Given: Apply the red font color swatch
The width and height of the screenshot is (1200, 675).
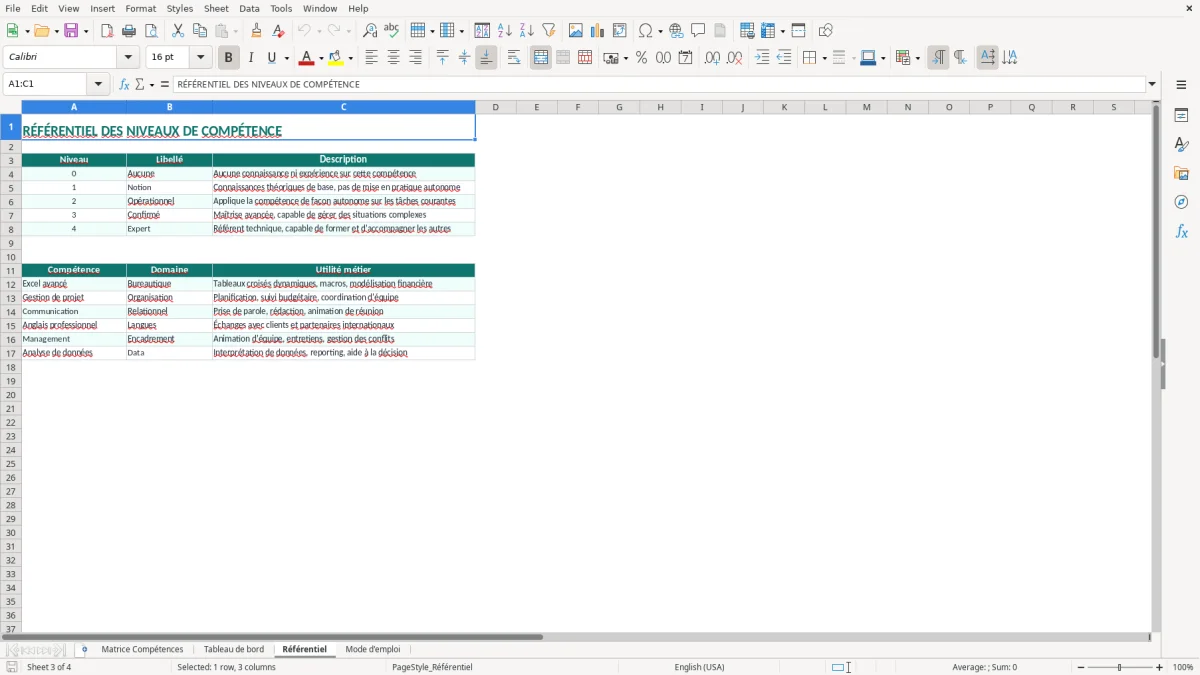Looking at the screenshot, I should [306, 58].
